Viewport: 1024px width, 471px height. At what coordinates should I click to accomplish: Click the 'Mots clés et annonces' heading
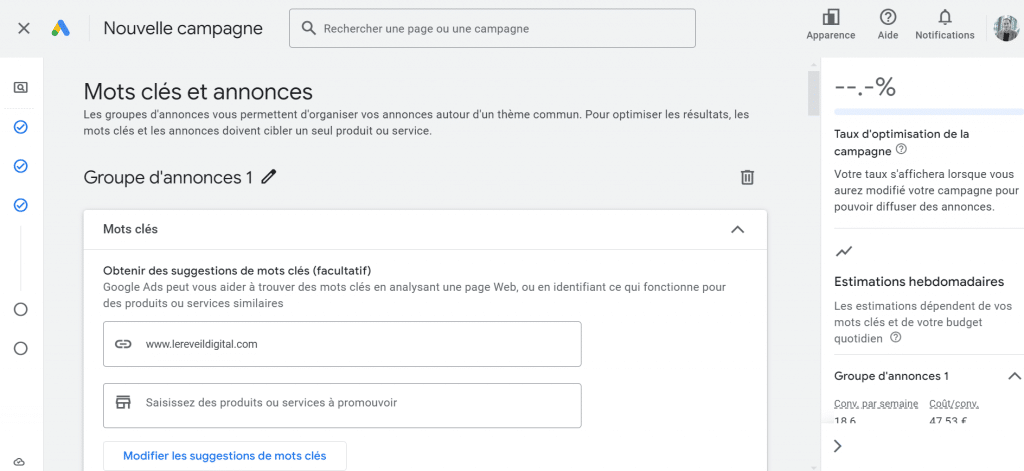coord(199,91)
